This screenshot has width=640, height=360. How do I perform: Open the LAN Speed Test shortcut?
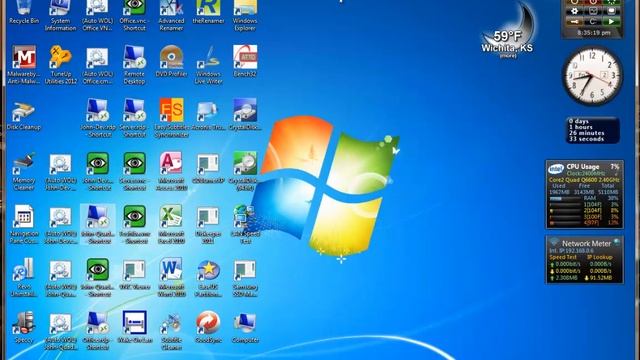pos(245,224)
